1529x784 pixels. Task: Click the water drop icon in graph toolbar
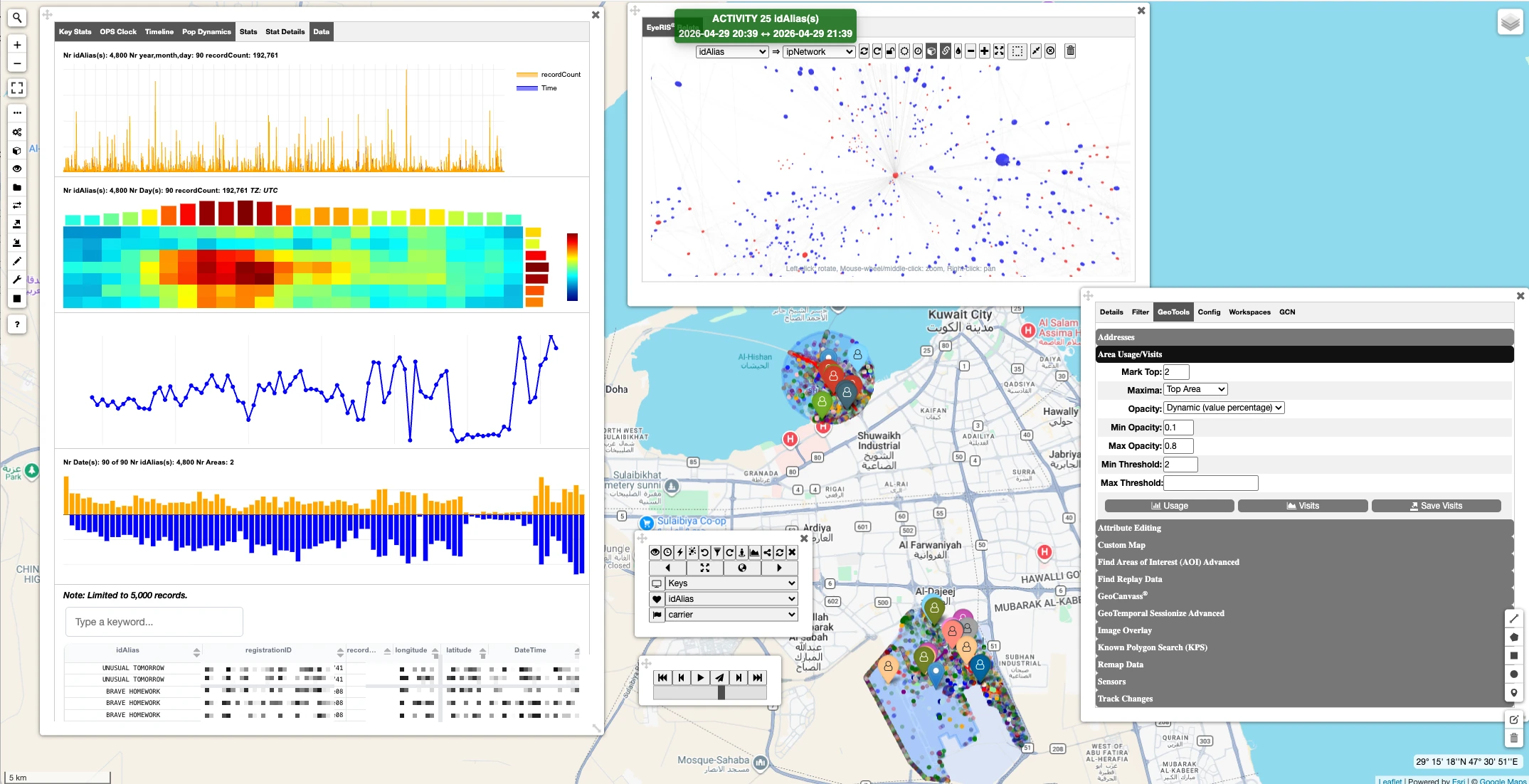(x=958, y=51)
